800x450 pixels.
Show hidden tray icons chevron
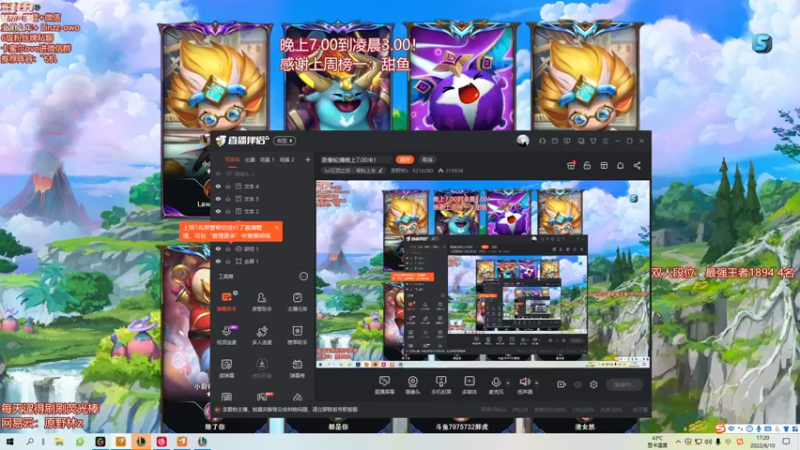click(x=678, y=442)
